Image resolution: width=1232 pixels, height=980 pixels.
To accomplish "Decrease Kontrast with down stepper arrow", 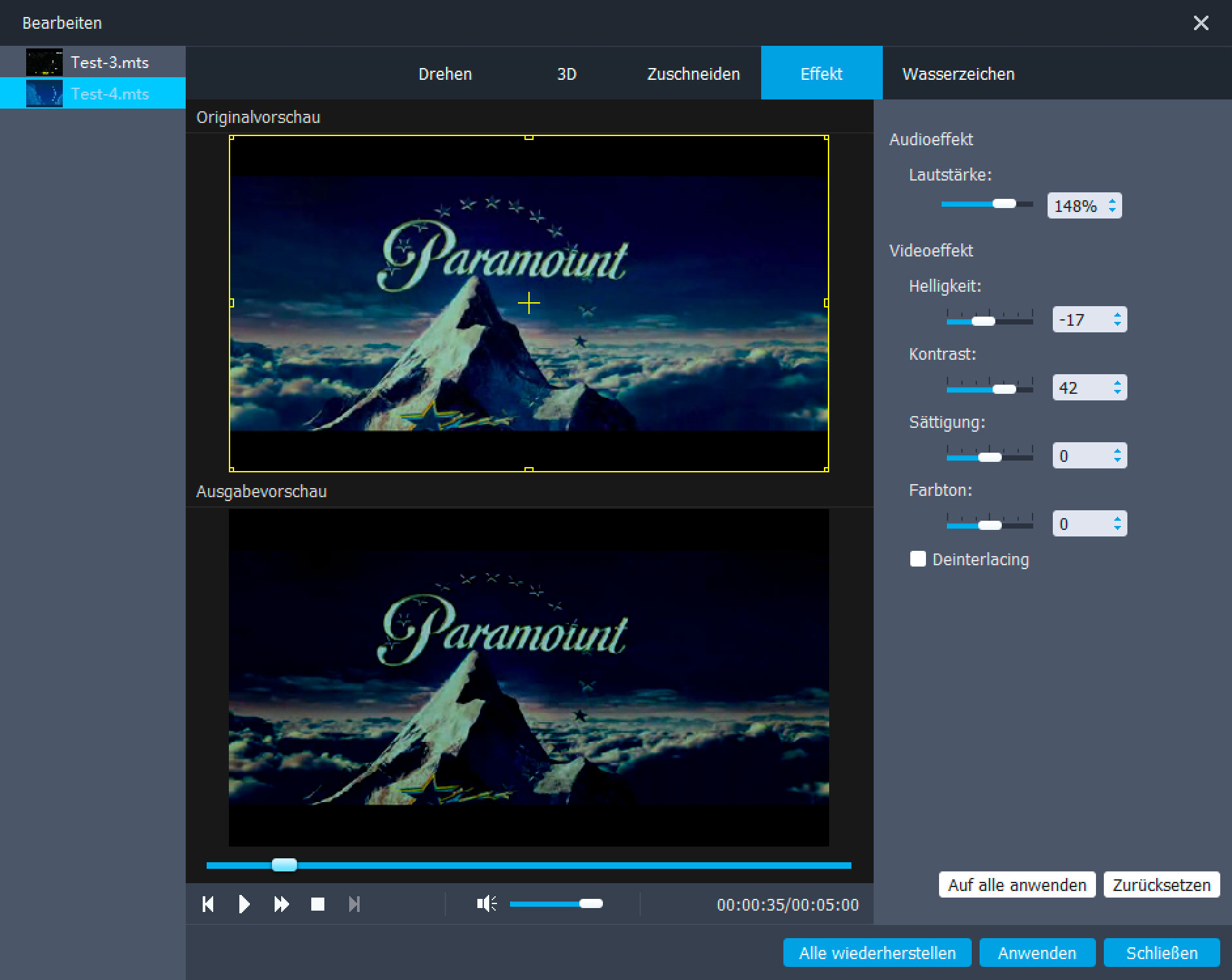I will (1118, 392).
